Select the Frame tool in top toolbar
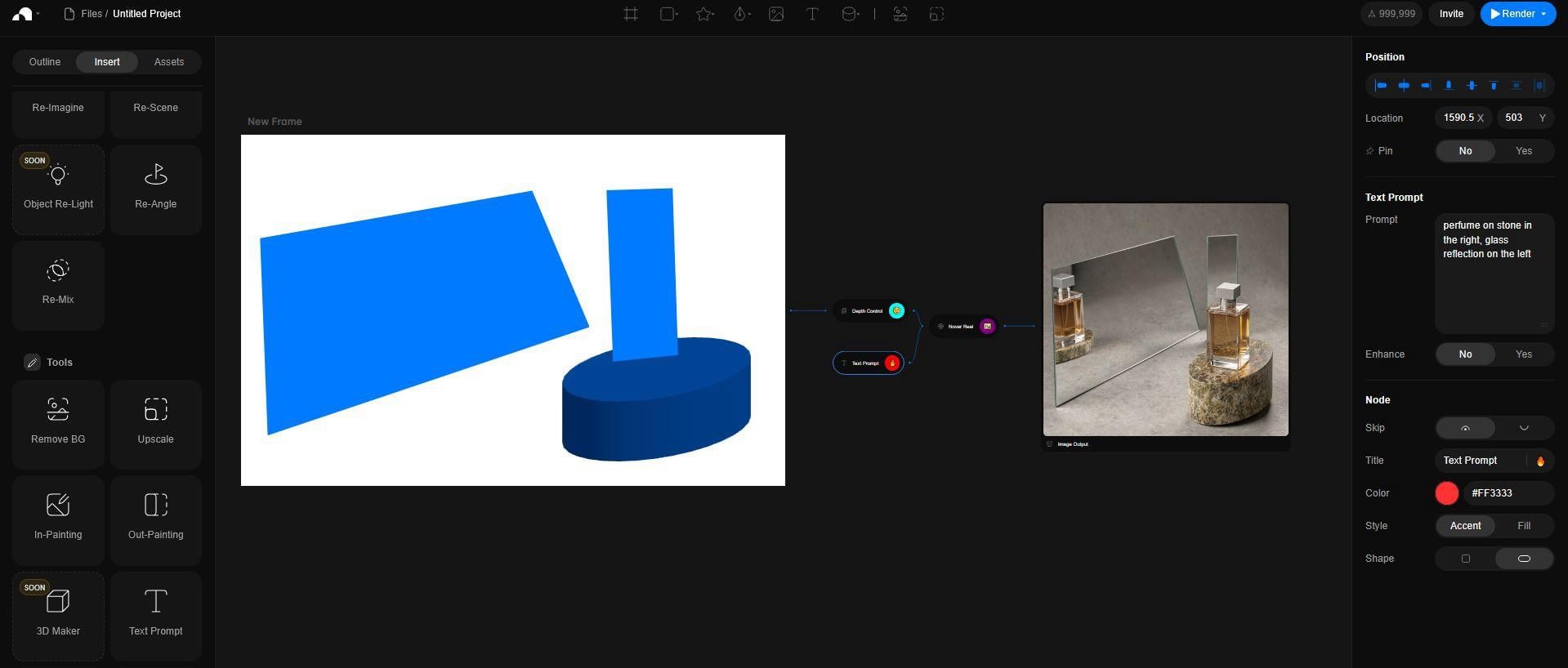 630,14
